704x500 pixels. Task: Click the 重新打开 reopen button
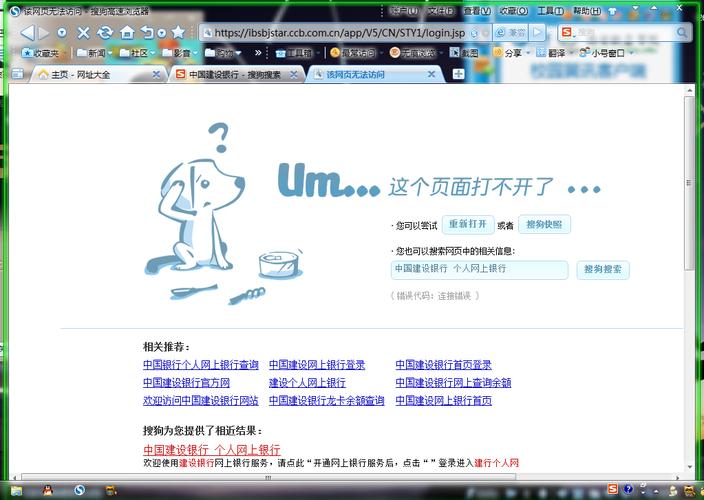pyautogui.click(x=468, y=224)
